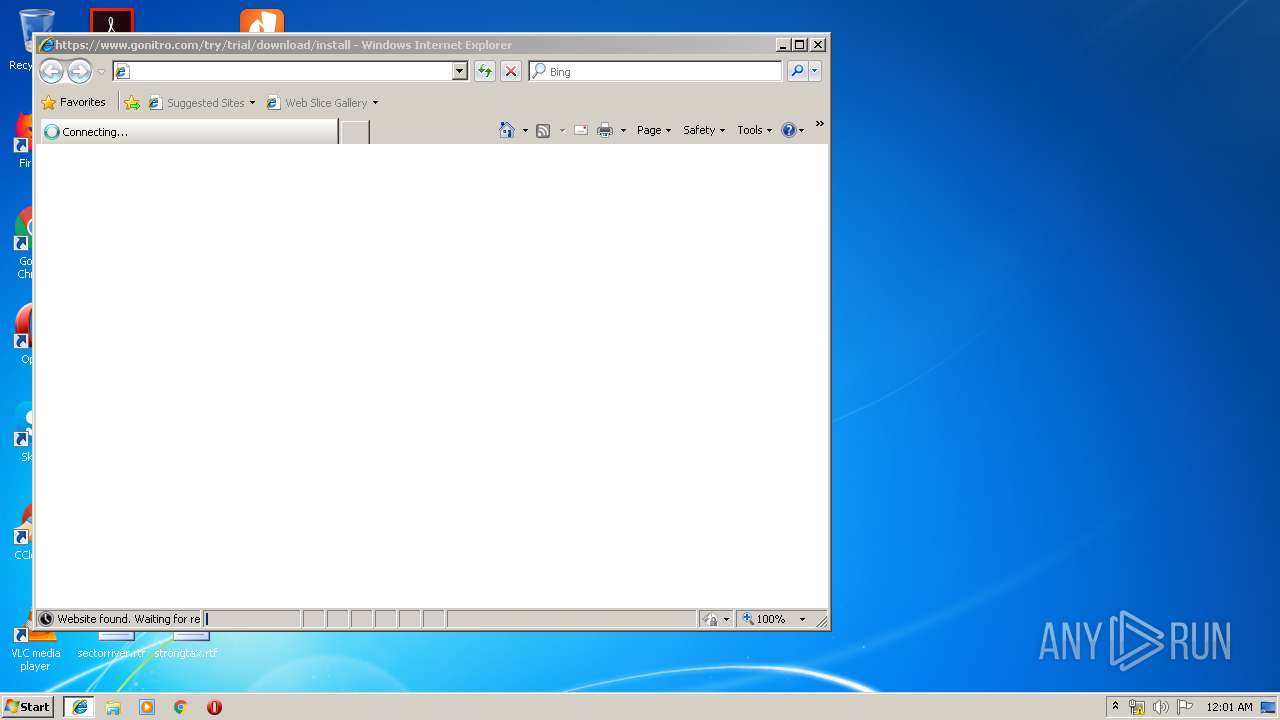This screenshot has width=1280, height=720.
Task: Expand the address bar URL dropdown
Action: (460, 71)
